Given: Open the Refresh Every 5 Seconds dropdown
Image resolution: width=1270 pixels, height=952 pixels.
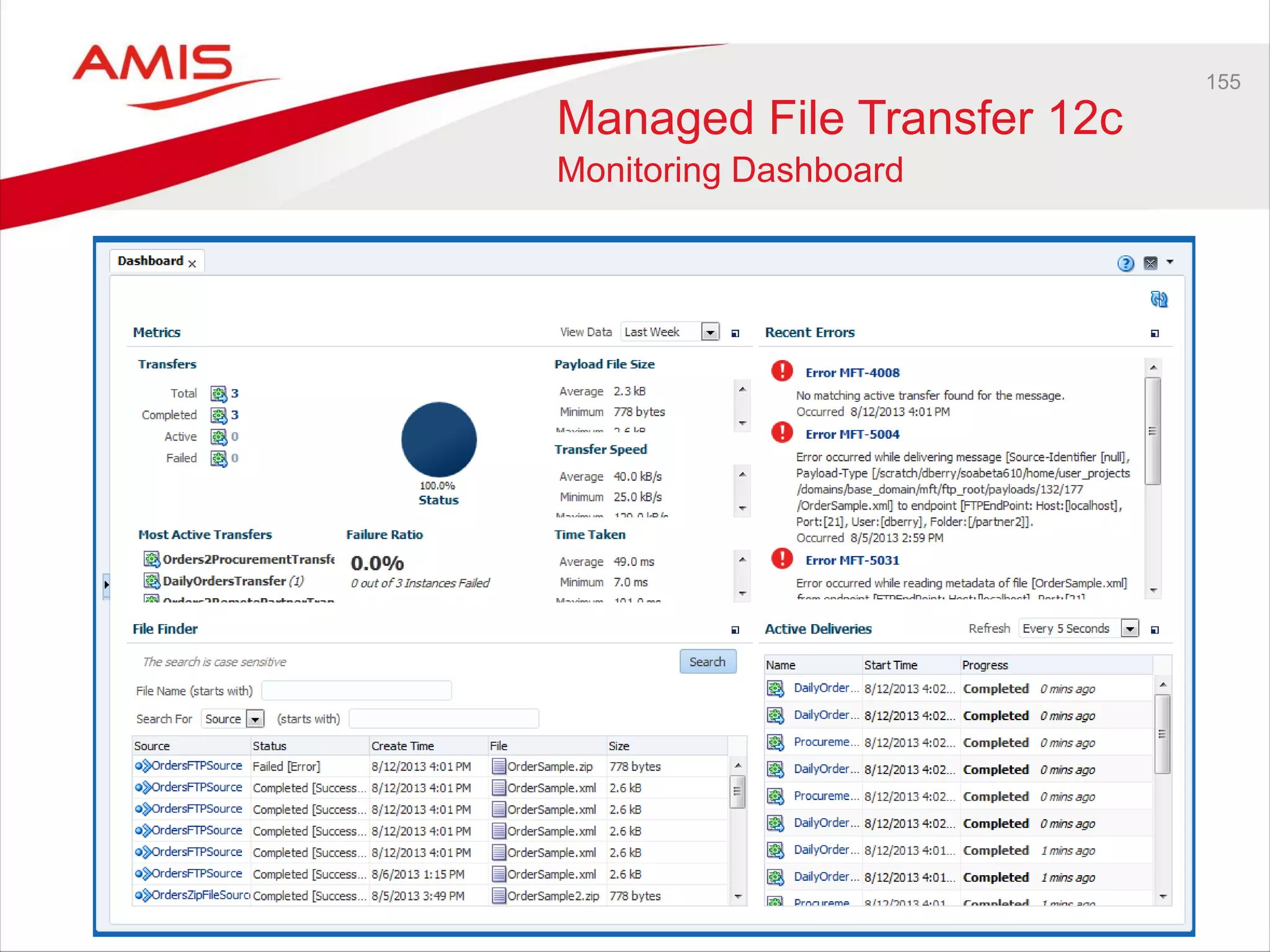Looking at the screenshot, I should 1130,628.
